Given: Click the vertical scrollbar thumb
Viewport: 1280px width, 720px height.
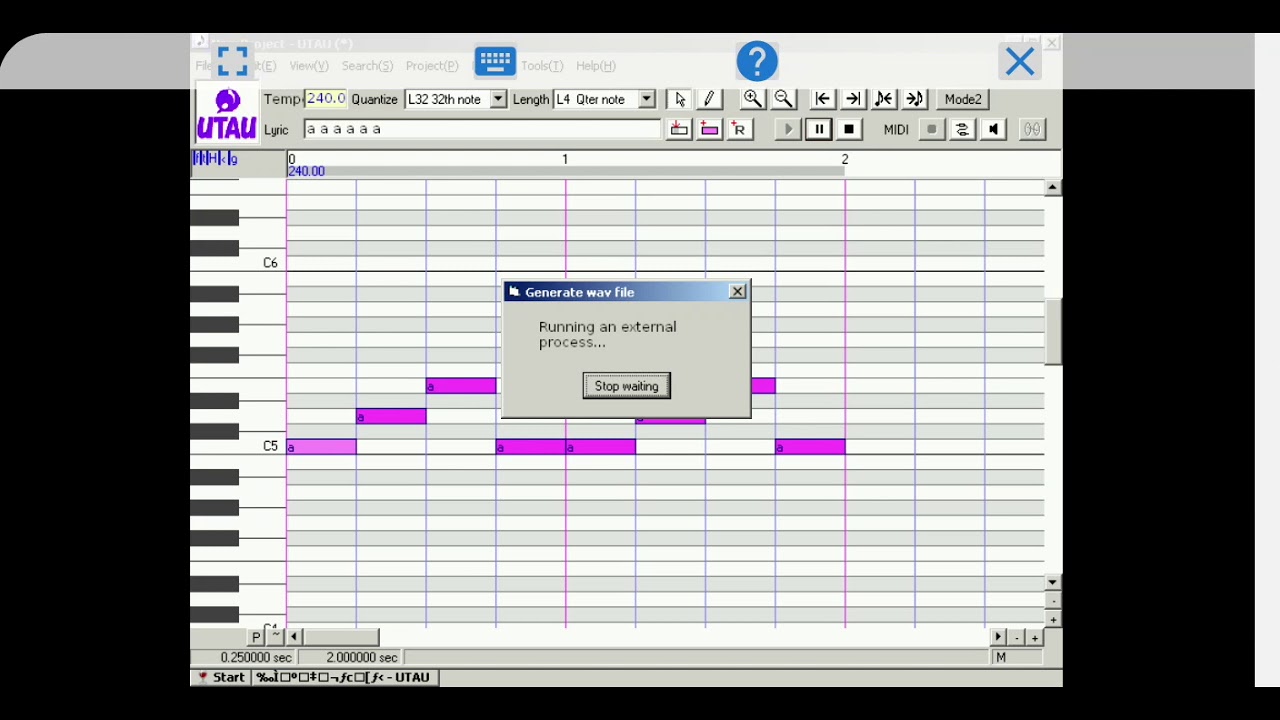Looking at the screenshot, I should pyautogui.click(x=1053, y=331).
